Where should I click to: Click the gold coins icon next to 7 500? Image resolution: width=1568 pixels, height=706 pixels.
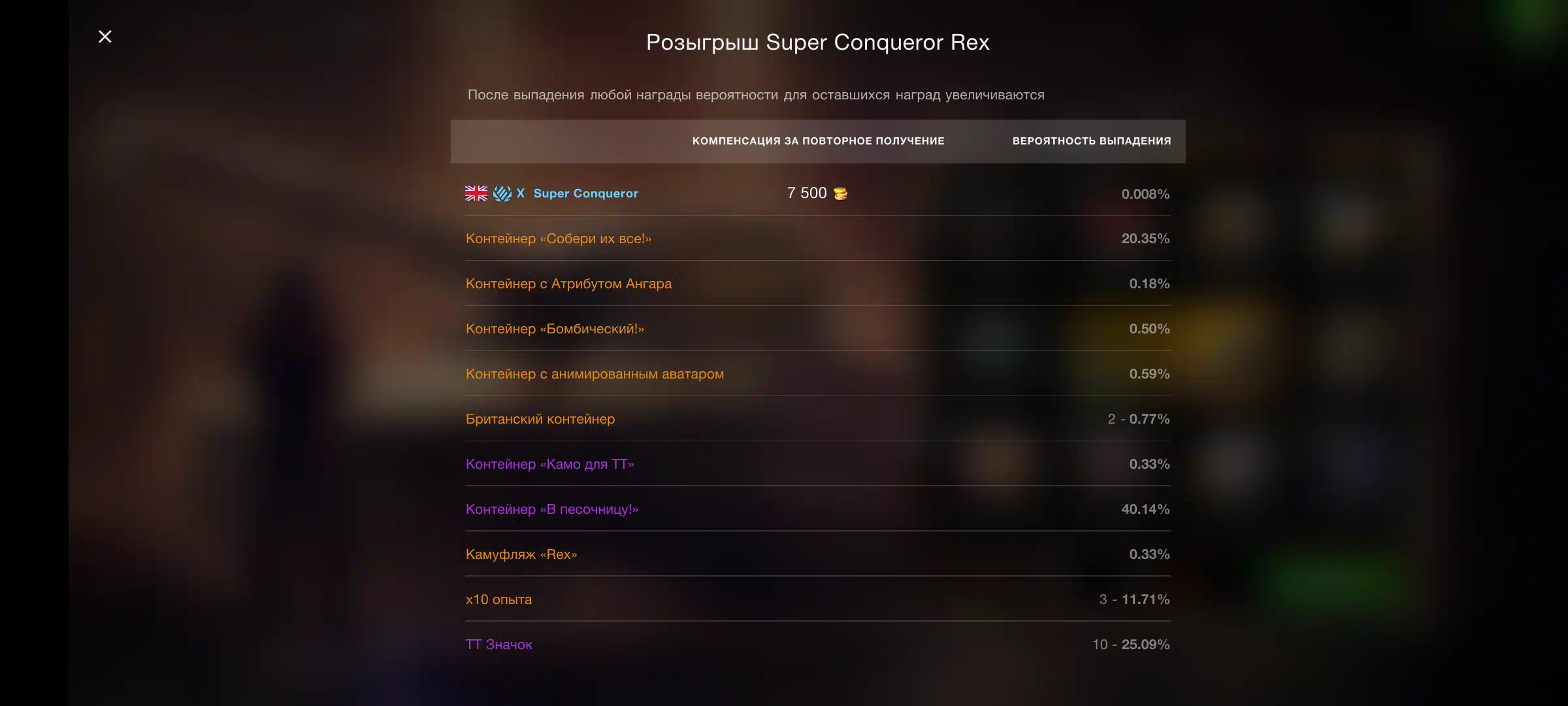(x=841, y=193)
